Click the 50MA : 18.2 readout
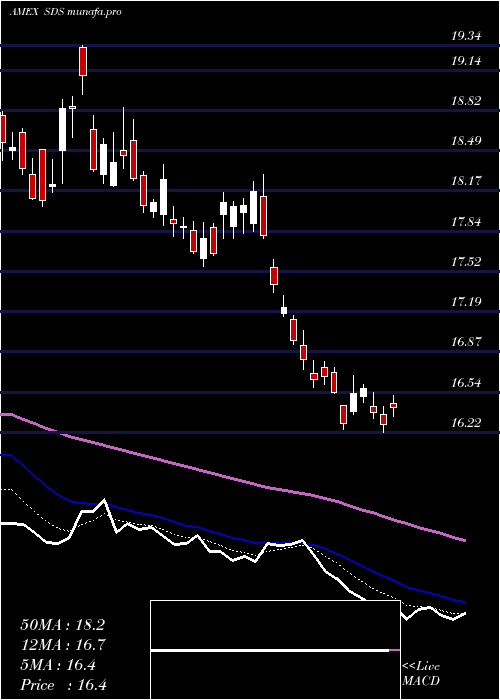 [x=62, y=625]
